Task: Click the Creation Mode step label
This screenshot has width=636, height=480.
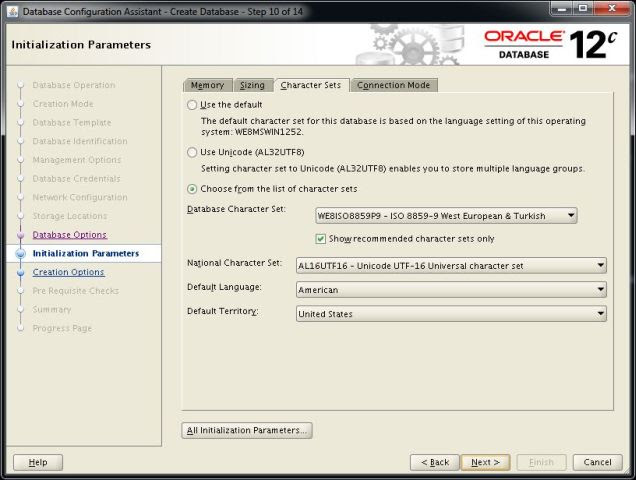Action: point(63,104)
